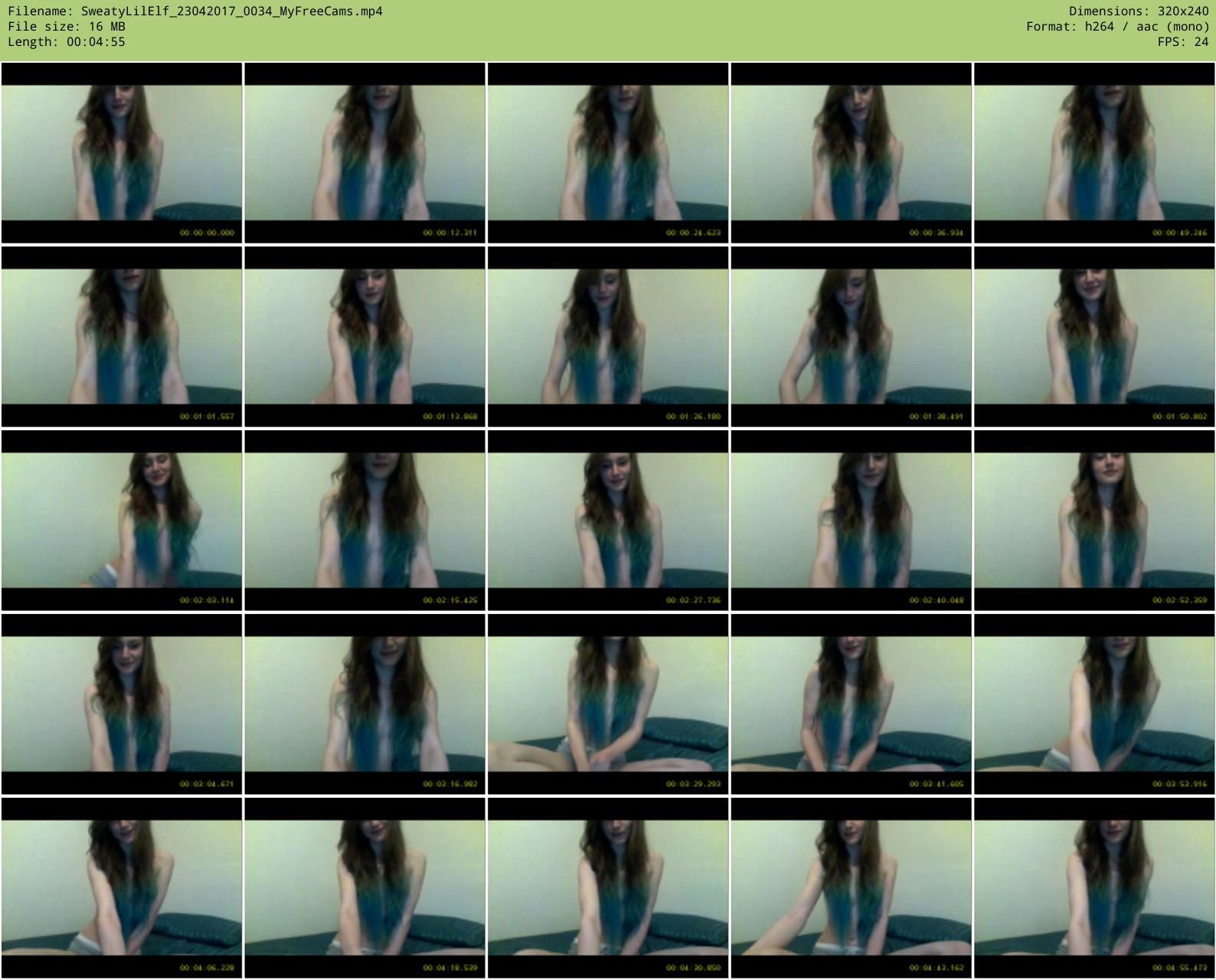This screenshot has height=980, width=1216.
Task: Select the frame at 00:02:27.736
Action: [608, 521]
